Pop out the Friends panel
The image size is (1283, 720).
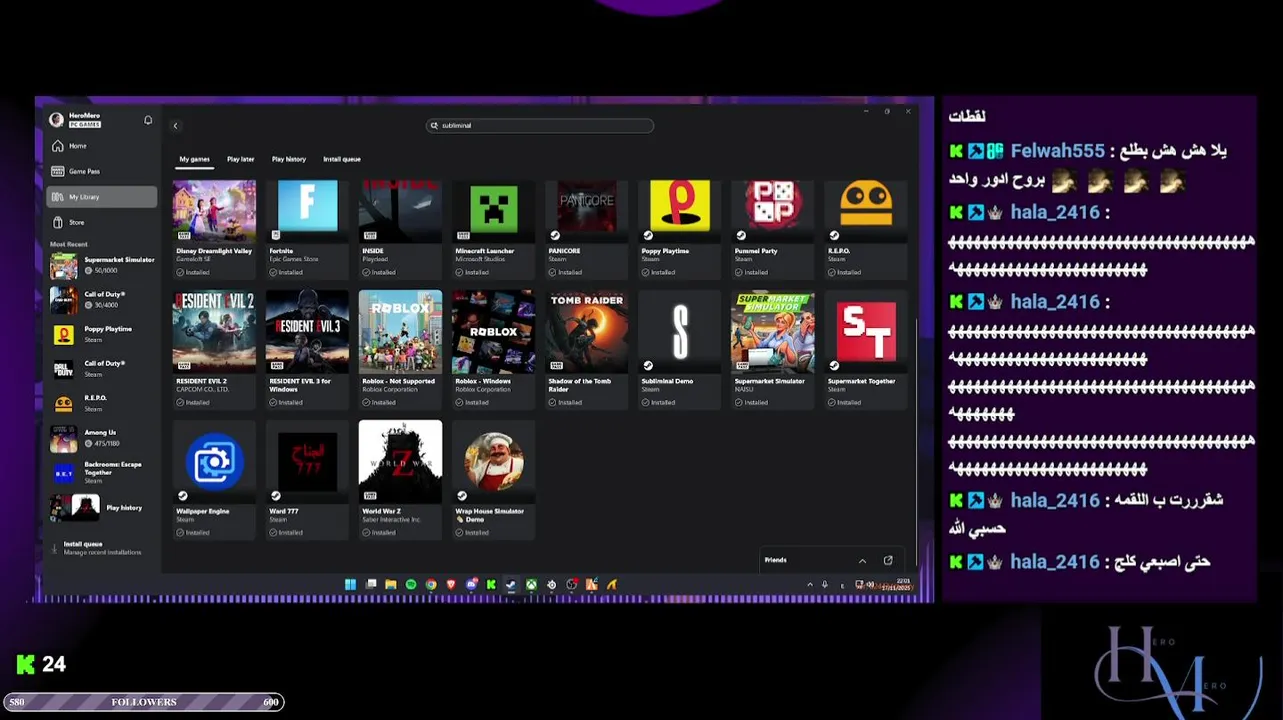pyautogui.click(x=888, y=560)
